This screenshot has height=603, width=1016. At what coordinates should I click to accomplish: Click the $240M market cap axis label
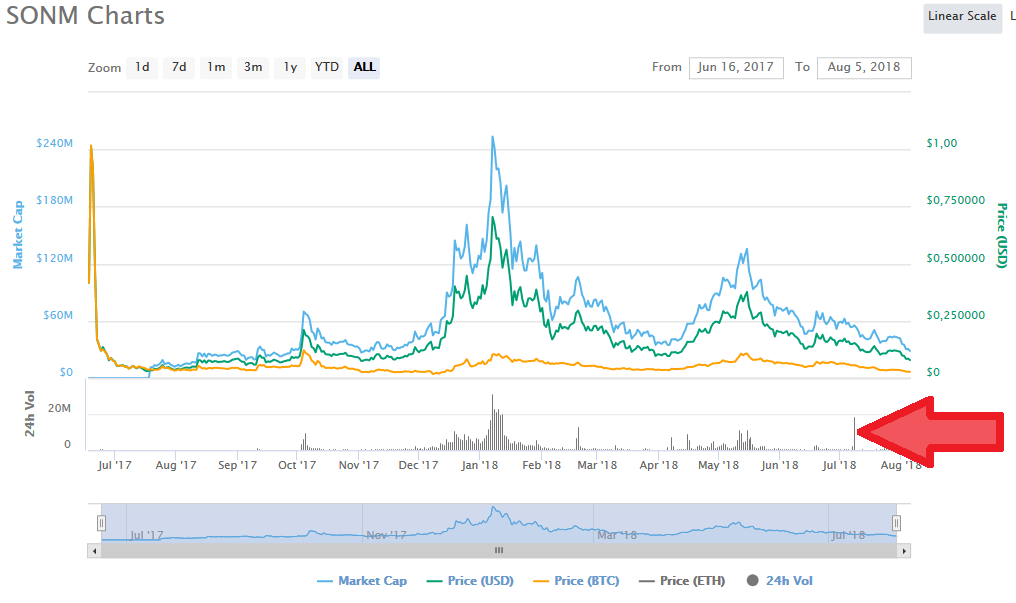(54, 143)
